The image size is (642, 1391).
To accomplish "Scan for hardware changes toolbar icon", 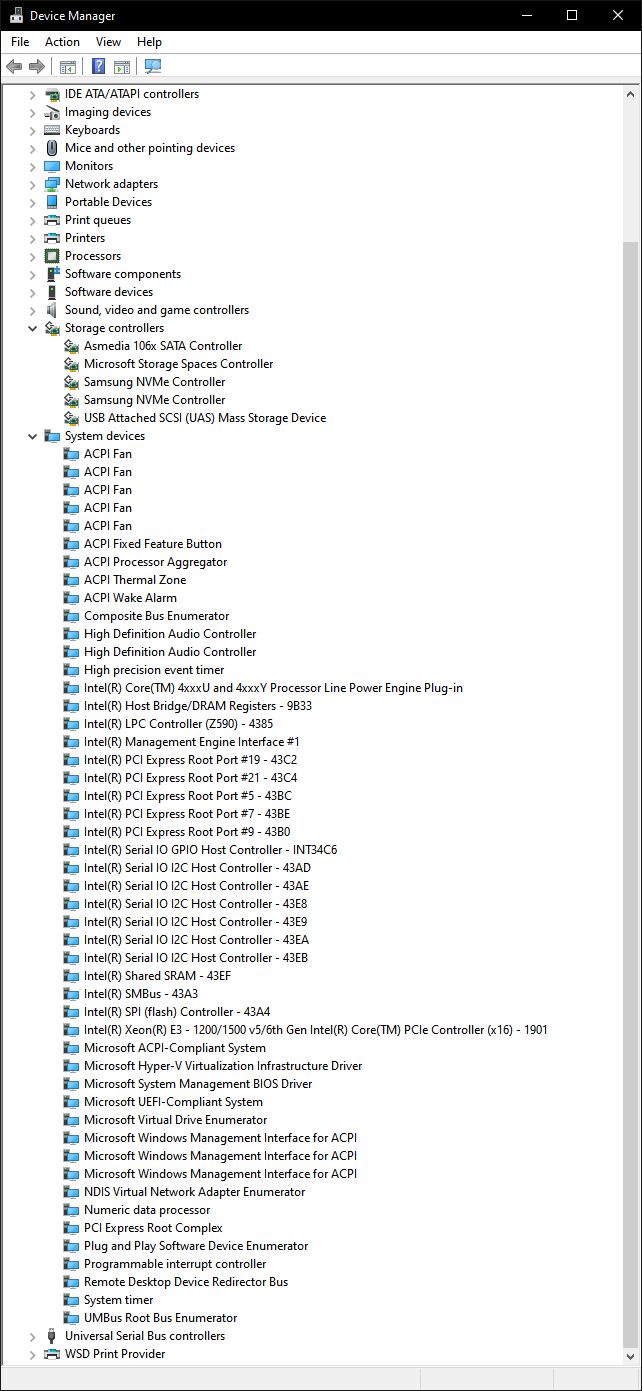I will point(153,67).
